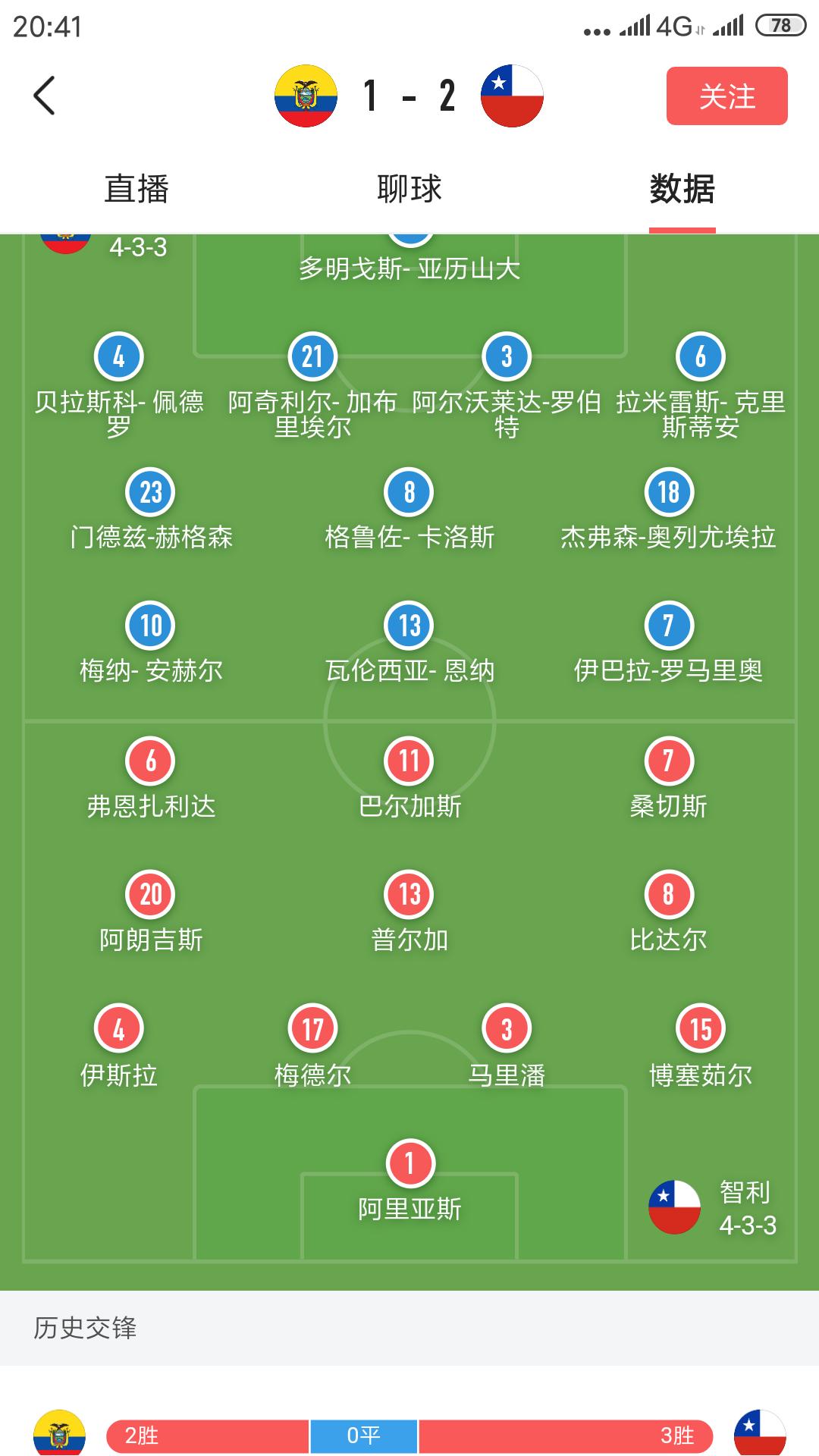819x1456 pixels.
Task: Tap the 智利 team flag on the pitch
Action: pyautogui.click(x=674, y=1207)
